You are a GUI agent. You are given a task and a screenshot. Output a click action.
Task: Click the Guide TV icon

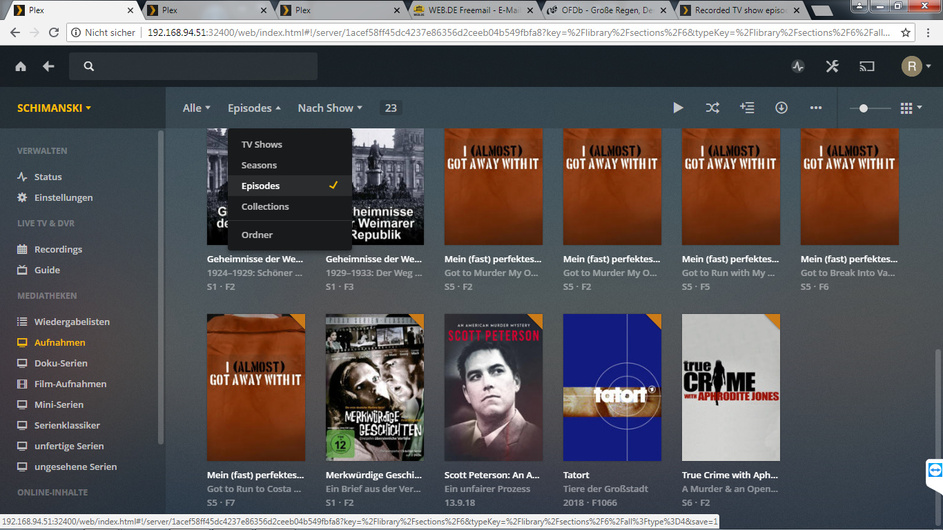22,270
